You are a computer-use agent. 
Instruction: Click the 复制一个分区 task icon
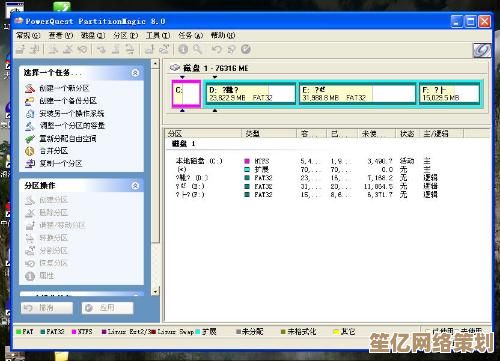pyautogui.click(x=30, y=163)
